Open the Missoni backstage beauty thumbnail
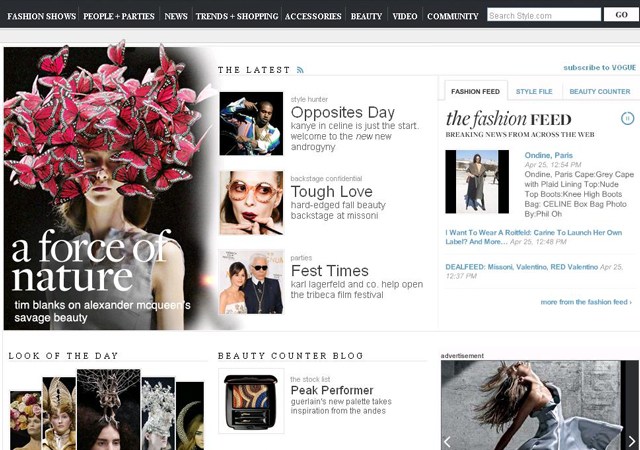 [251, 203]
